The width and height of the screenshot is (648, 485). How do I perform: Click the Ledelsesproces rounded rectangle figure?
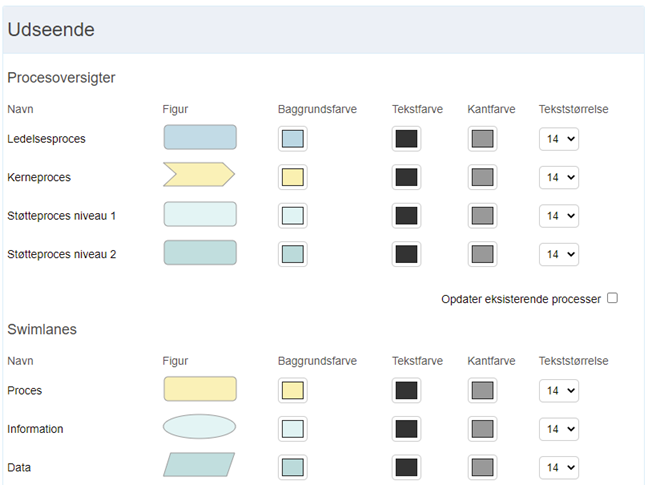click(x=200, y=137)
